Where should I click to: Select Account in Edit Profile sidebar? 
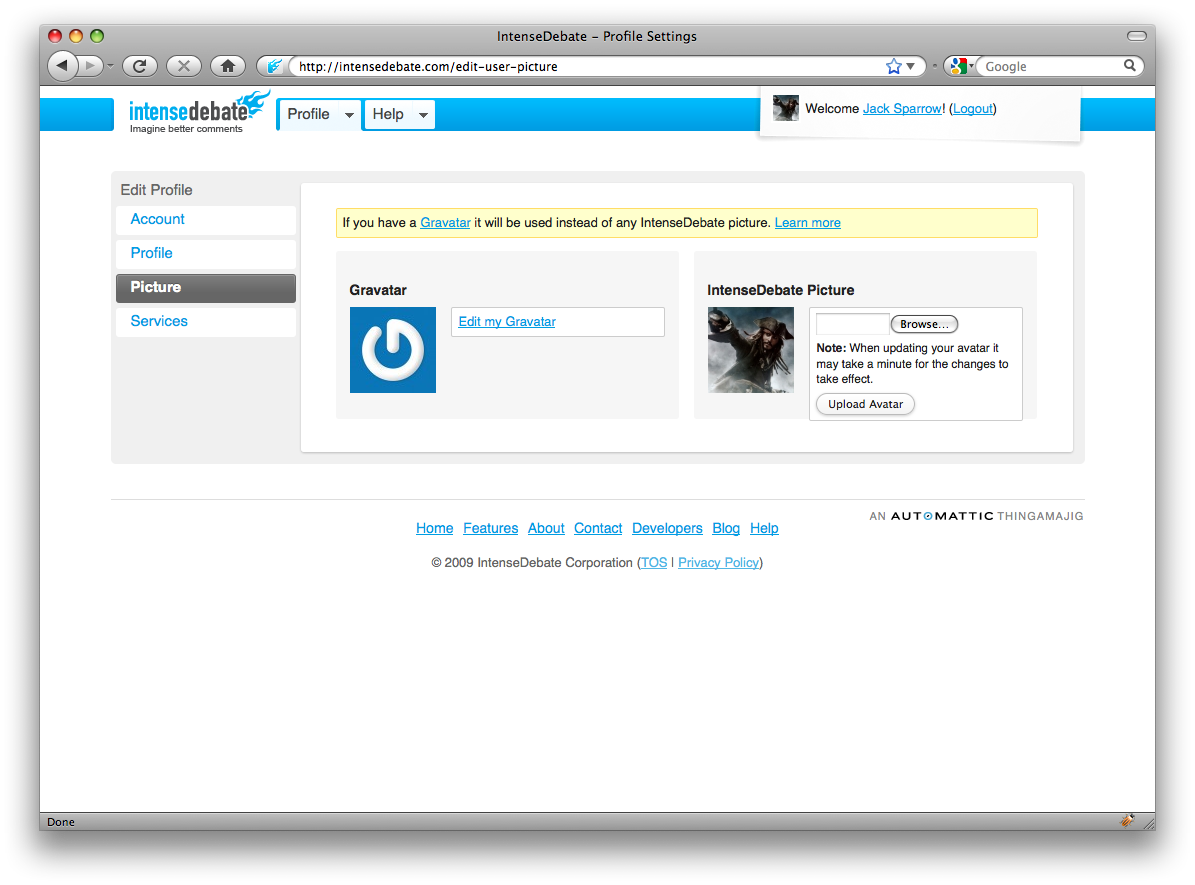click(158, 220)
